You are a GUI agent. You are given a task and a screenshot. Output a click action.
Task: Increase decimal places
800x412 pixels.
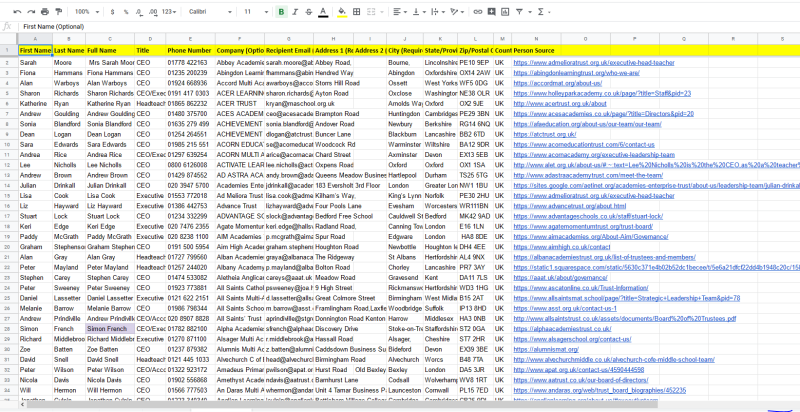click(x=153, y=12)
